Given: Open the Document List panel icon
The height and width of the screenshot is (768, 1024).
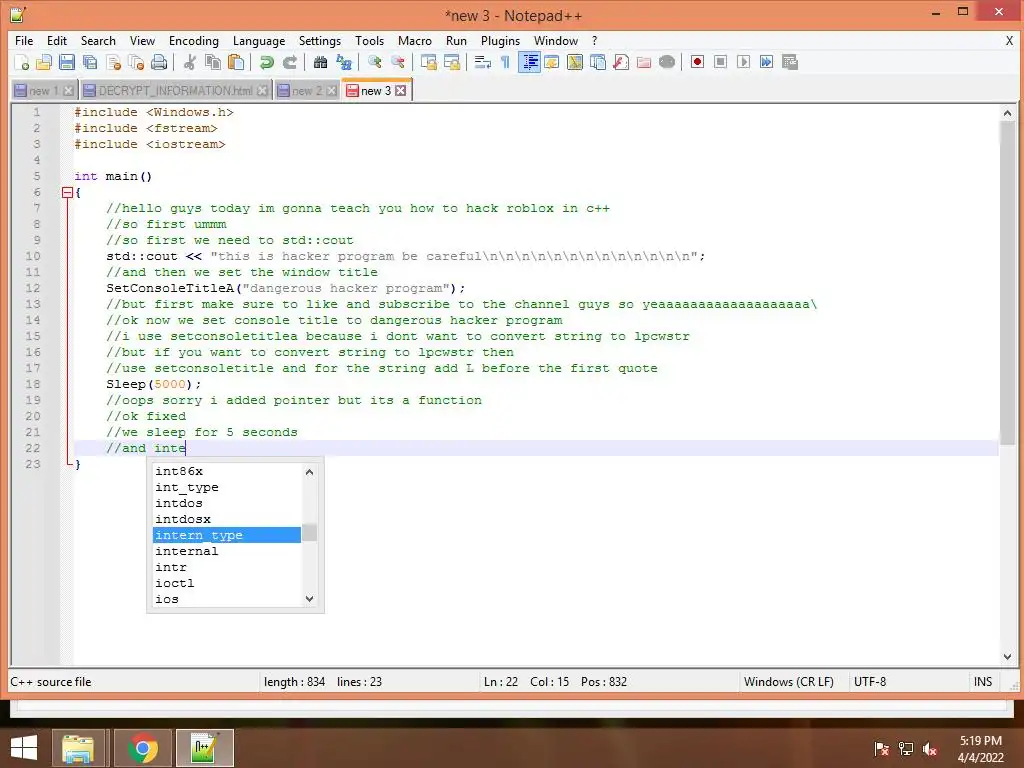Looking at the screenshot, I should pyautogui.click(x=598, y=62).
